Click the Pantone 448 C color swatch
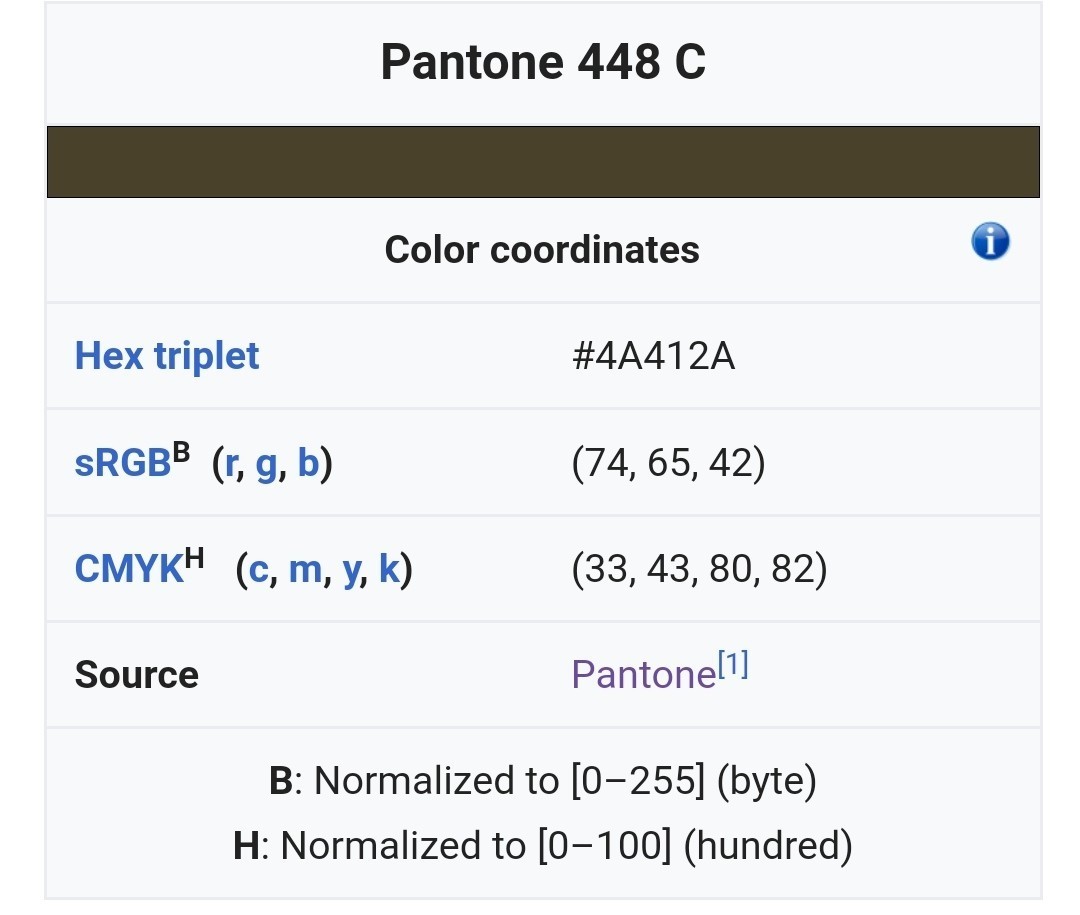 (x=543, y=162)
